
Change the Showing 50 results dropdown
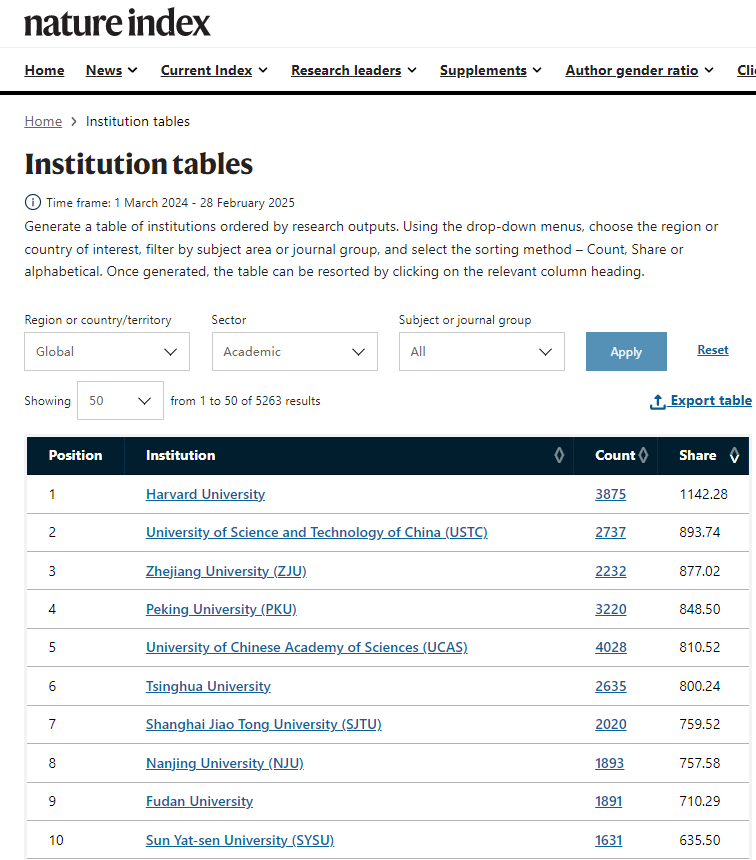(x=120, y=401)
